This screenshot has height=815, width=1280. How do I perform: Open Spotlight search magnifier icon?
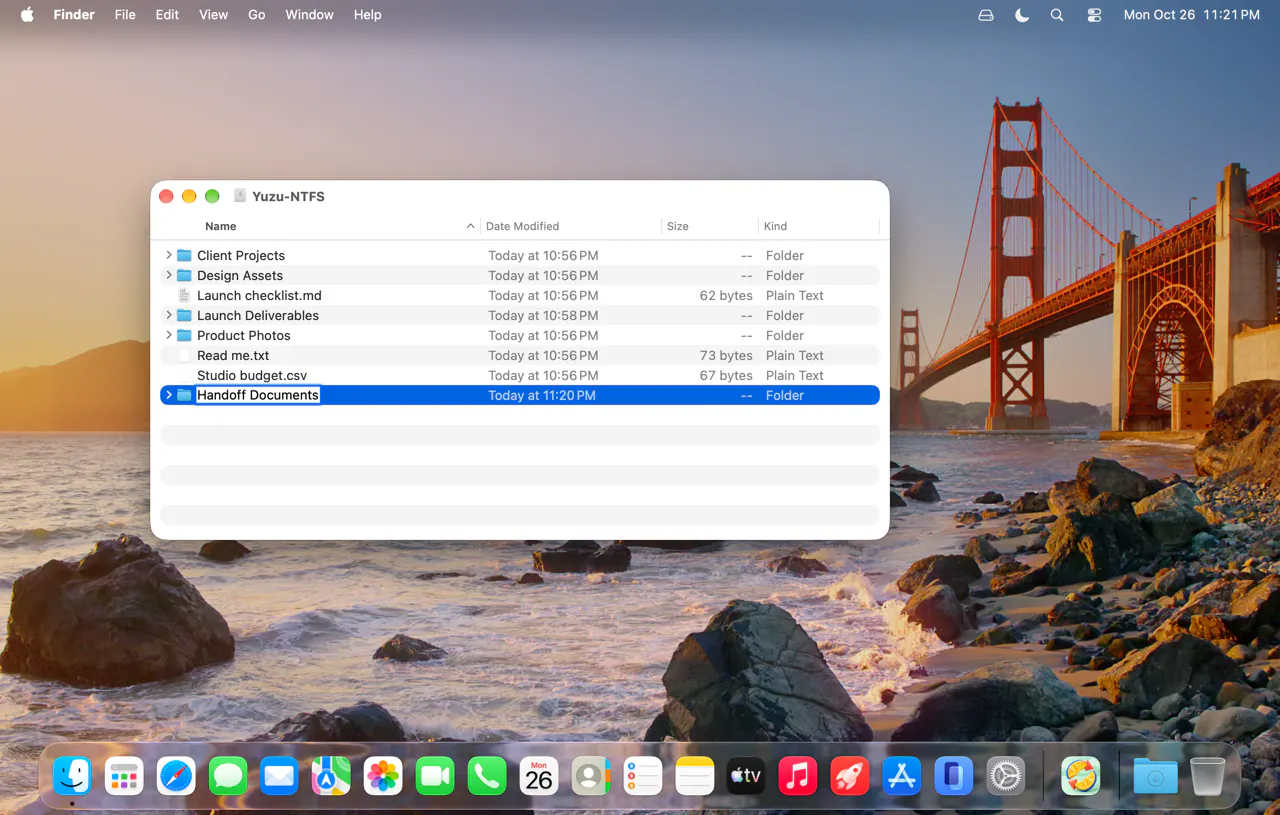(x=1057, y=15)
